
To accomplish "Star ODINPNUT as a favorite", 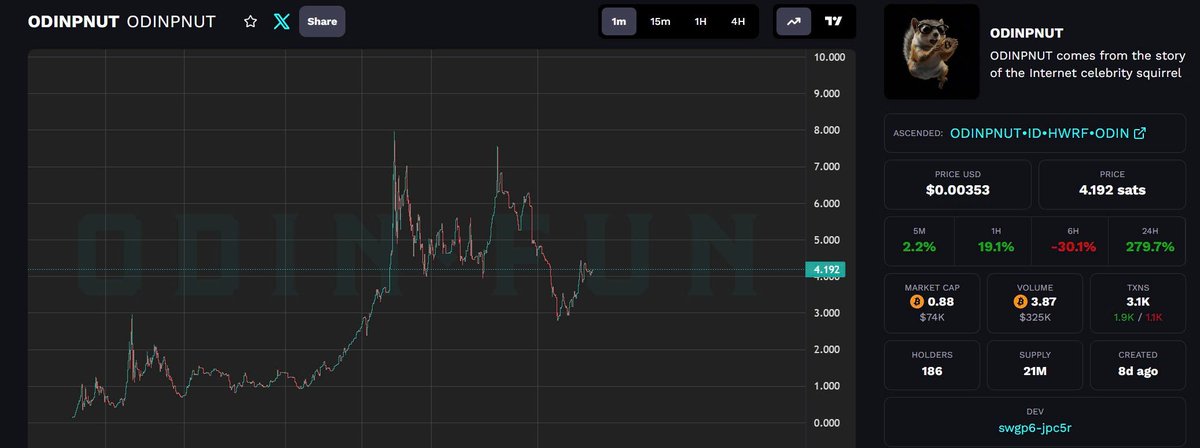I will coord(250,21).
